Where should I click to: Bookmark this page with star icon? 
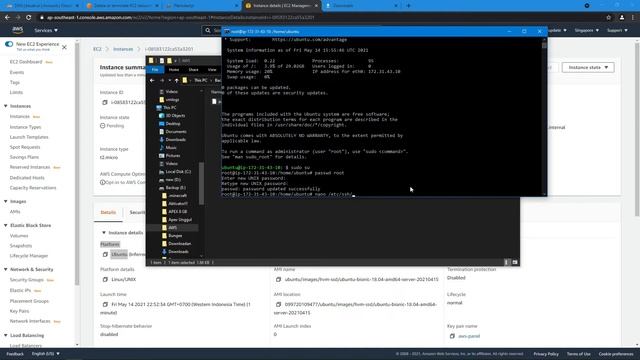tap(609, 18)
